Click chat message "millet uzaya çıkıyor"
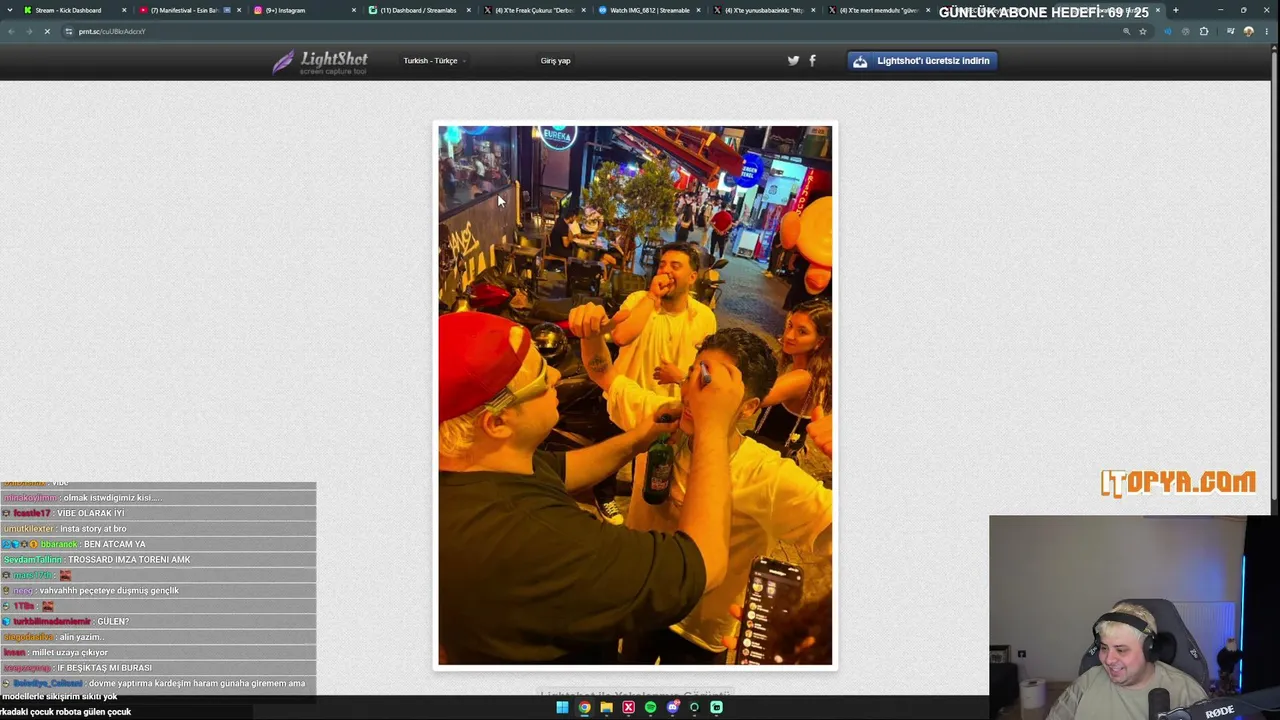 pos(70,652)
